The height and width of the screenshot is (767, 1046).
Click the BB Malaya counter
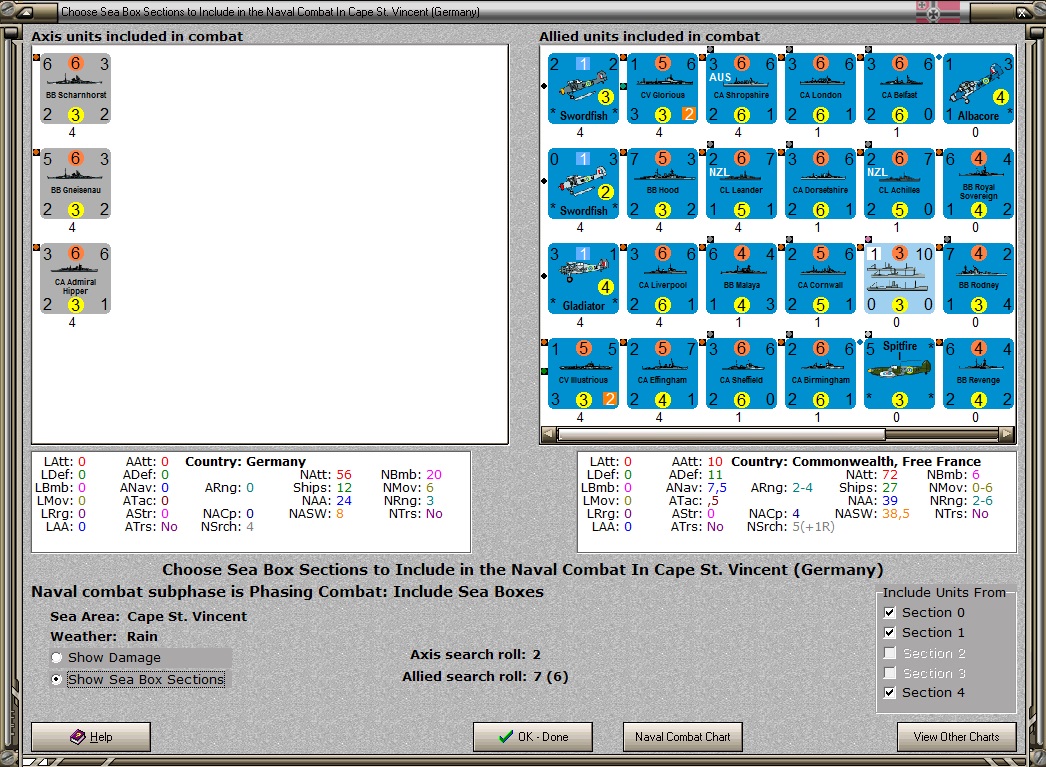coord(741,279)
